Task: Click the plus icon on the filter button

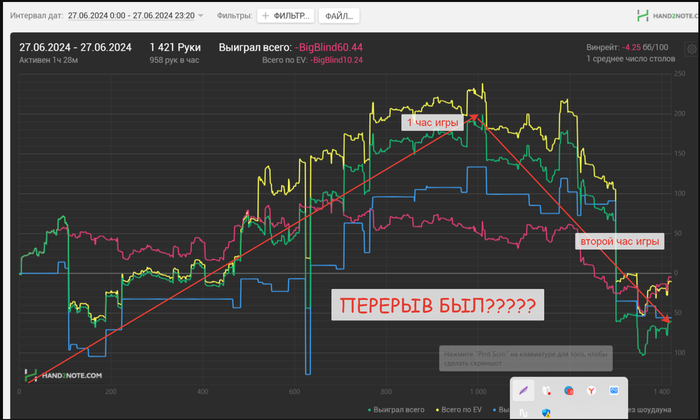Action: 265,16
